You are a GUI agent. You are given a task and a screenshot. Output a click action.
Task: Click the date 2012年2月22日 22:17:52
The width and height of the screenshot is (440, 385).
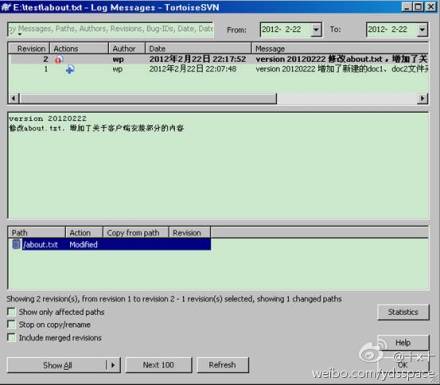(198, 59)
